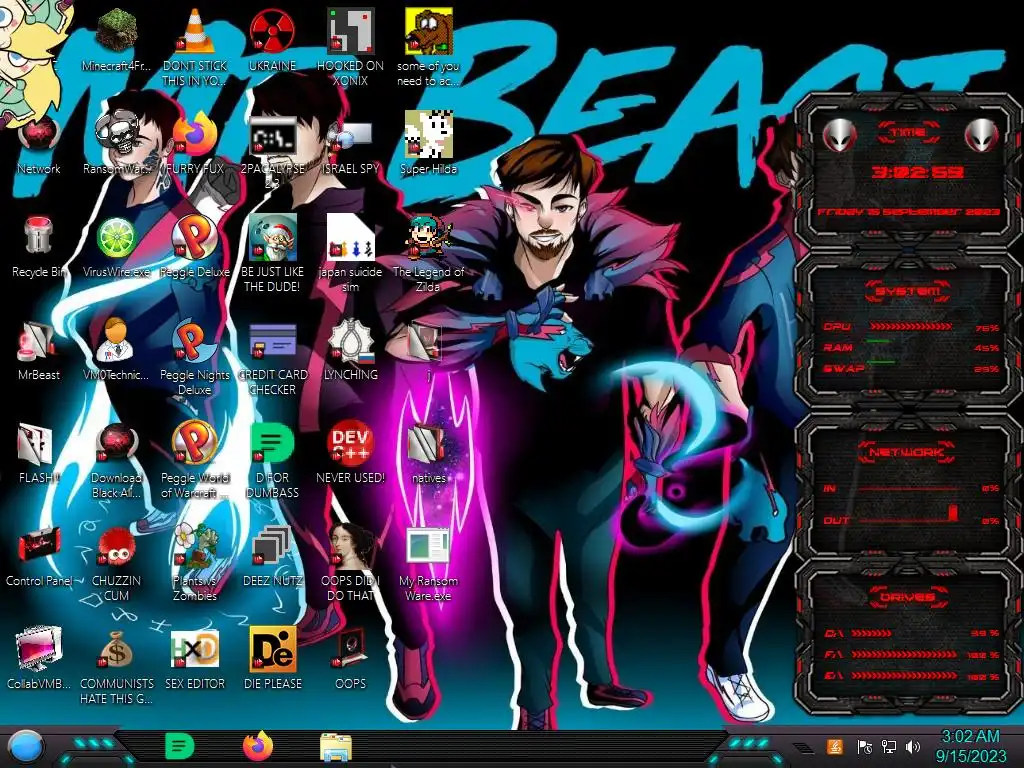This screenshot has width=1024, height=768.
Task: Open the UKRAINE radiation icon
Action: (272, 31)
